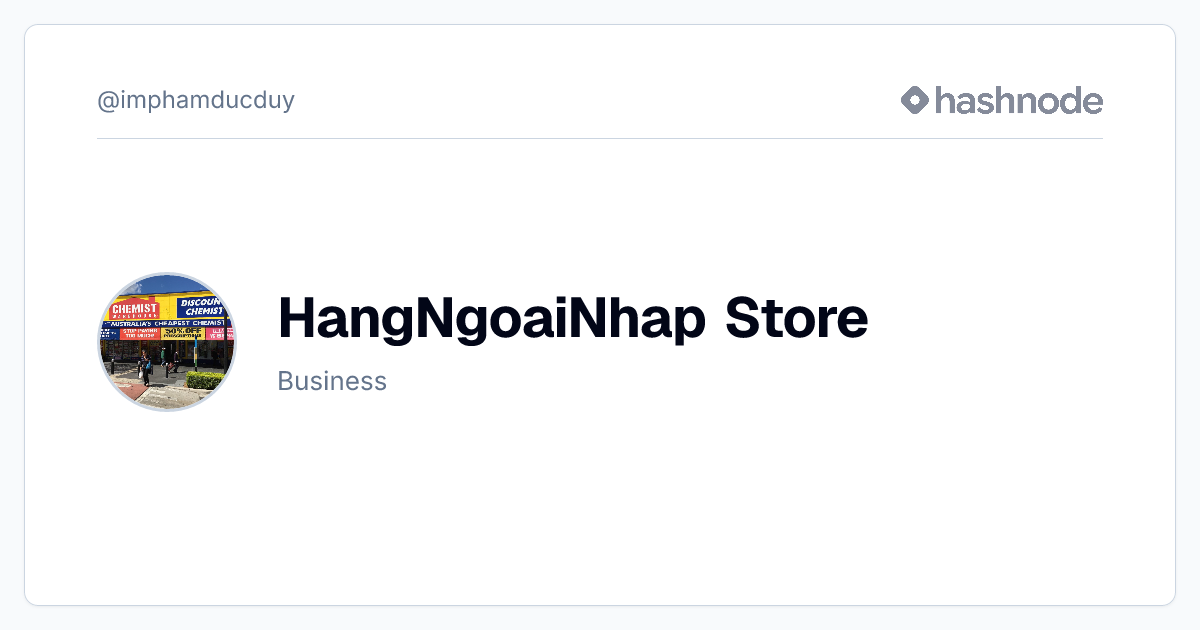1200x630 pixels.
Task: Click the blue sky in the avatar photo
Action: coord(167,284)
